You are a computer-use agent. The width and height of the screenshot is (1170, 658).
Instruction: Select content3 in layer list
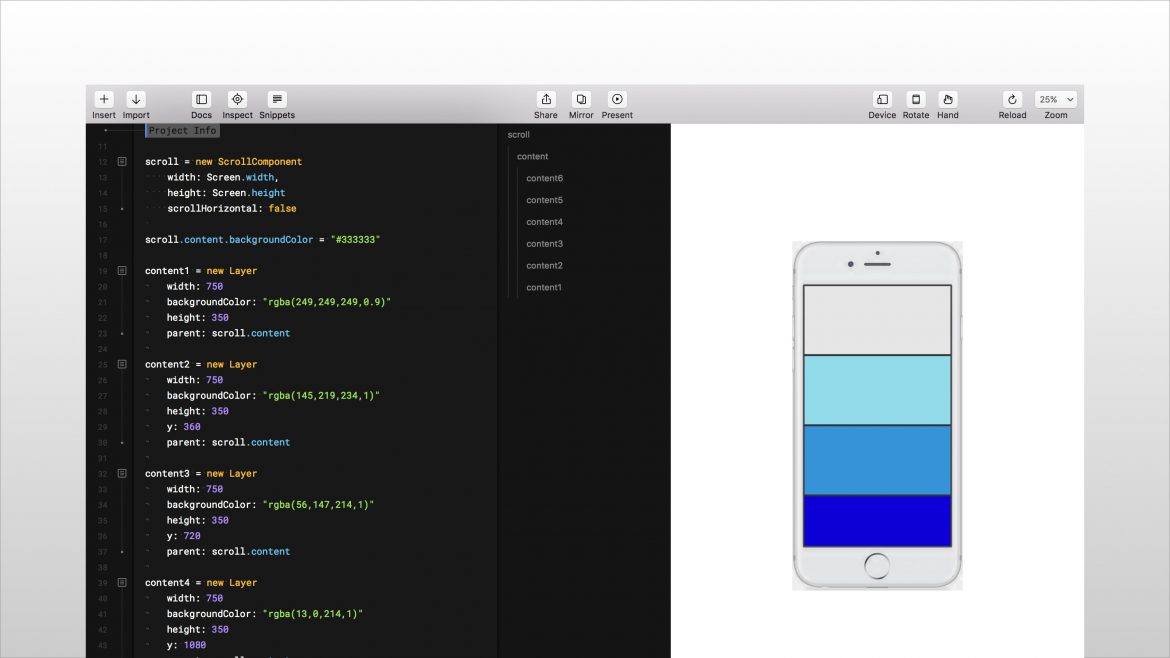(545, 244)
